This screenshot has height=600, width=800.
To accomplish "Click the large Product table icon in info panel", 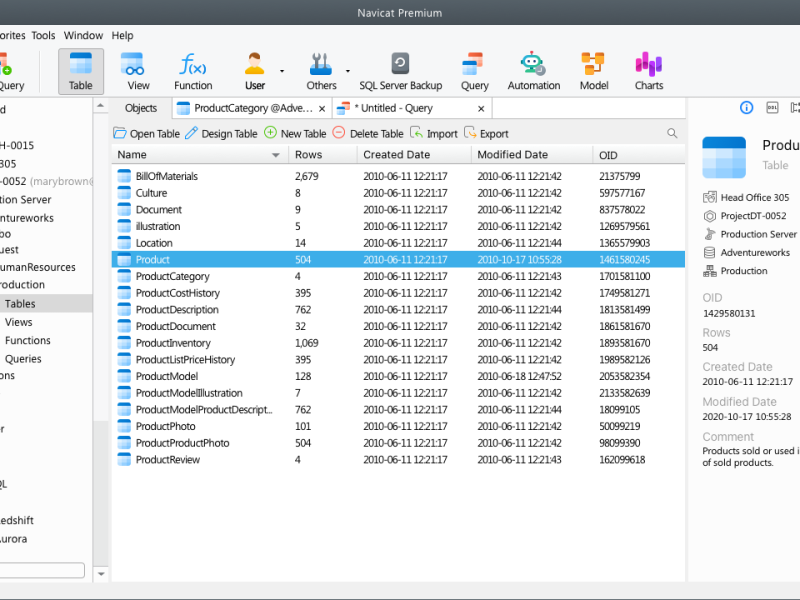I will point(724,157).
